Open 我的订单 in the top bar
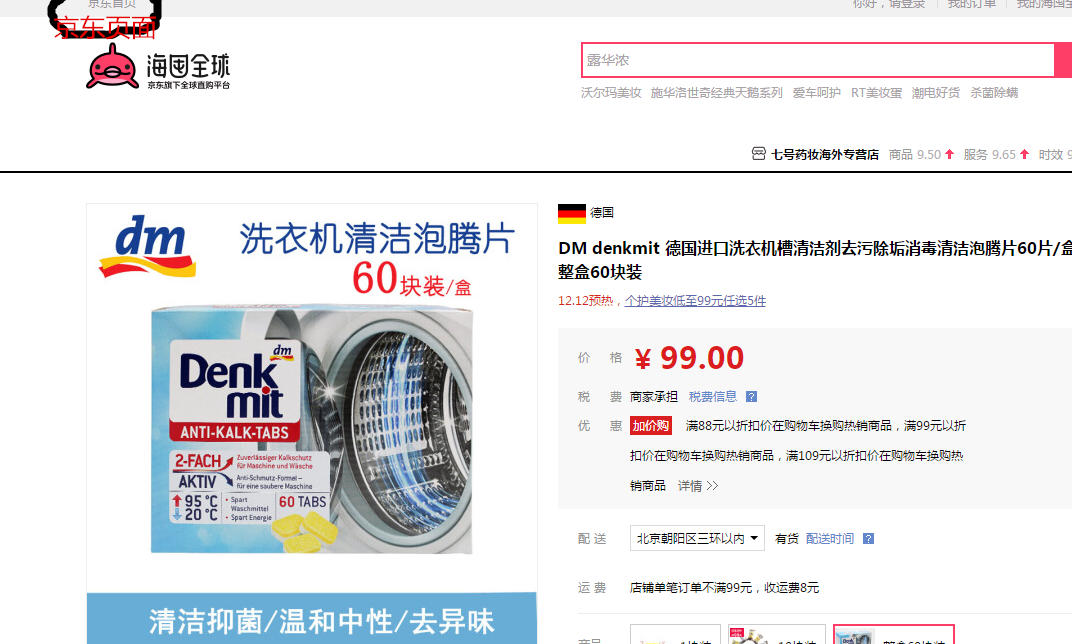1072x644 pixels. pos(972,4)
